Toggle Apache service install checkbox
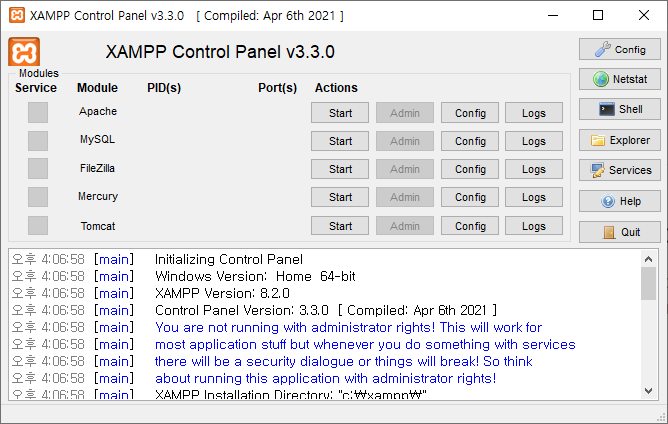Image resolution: width=668 pixels, height=424 pixels. point(38,112)
